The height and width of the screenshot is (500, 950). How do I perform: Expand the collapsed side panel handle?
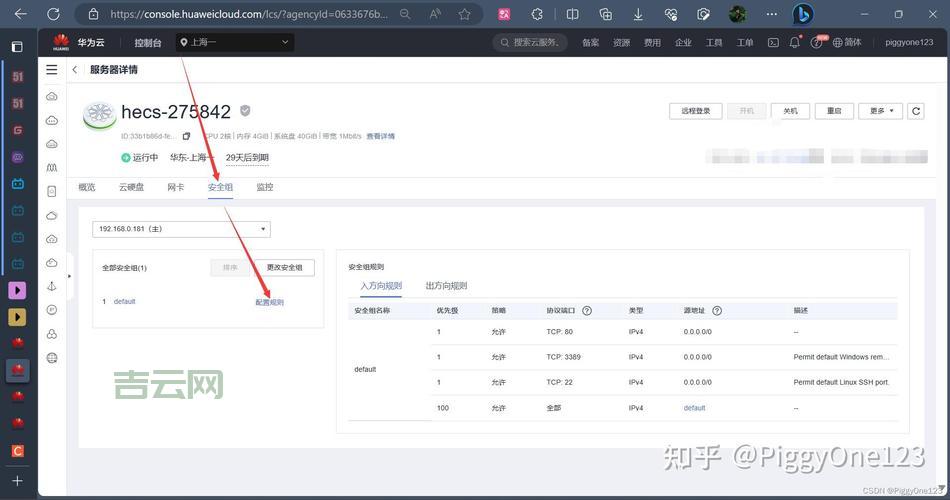tap(69, 276)
